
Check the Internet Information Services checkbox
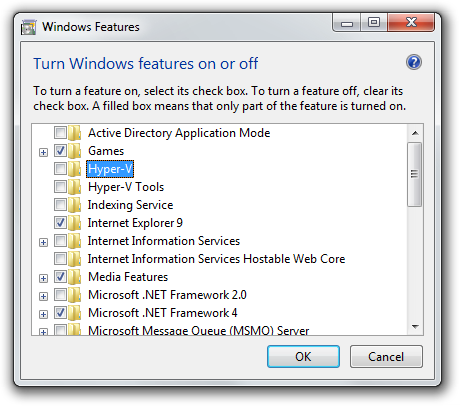60,241
